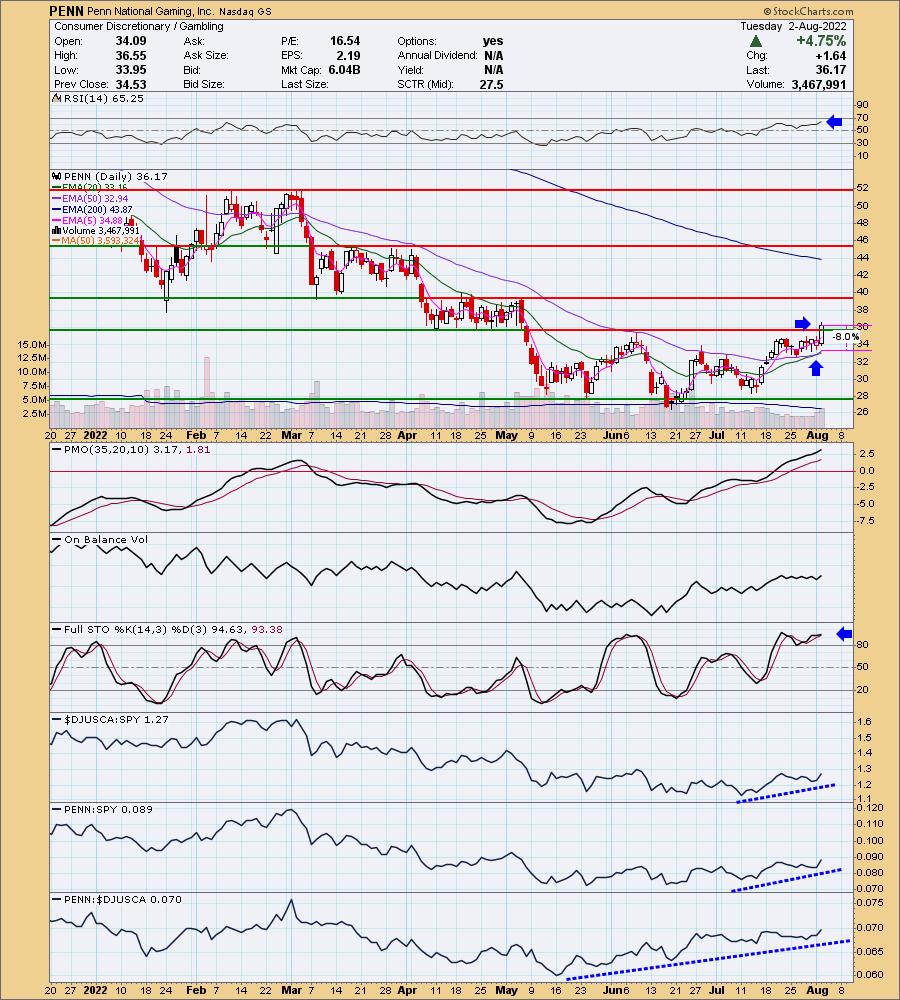Click the 2022 year label on bottom axis
Screen dimensions: 900x1000
tap(96, 990)
